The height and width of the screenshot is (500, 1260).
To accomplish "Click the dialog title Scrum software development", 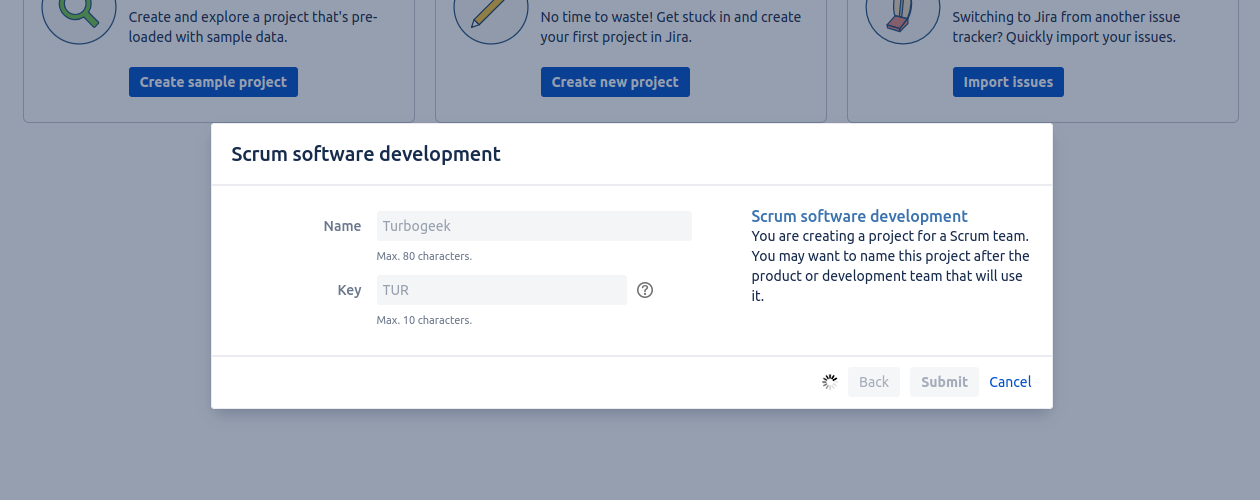I will (366, 154).
